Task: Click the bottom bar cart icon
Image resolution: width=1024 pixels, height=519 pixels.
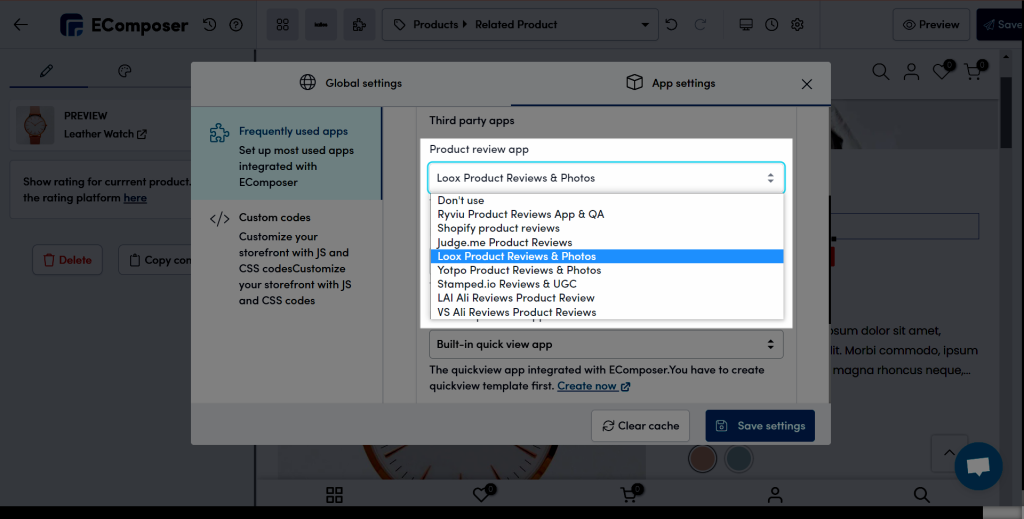Action: (631, 494)
